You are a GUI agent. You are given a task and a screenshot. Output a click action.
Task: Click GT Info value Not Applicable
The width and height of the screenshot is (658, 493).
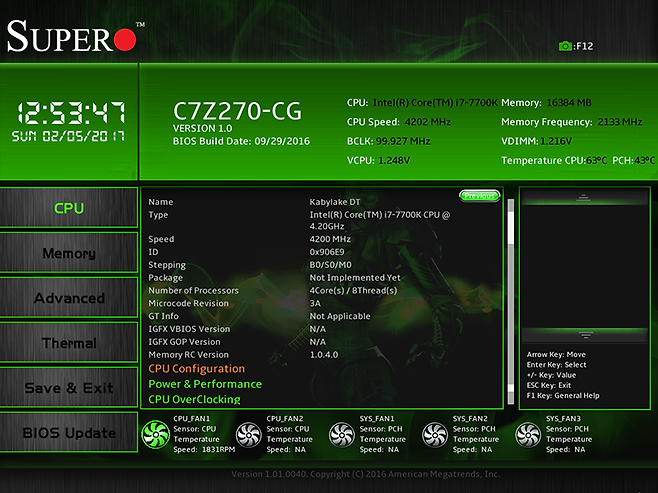click(x=339, y=316)
